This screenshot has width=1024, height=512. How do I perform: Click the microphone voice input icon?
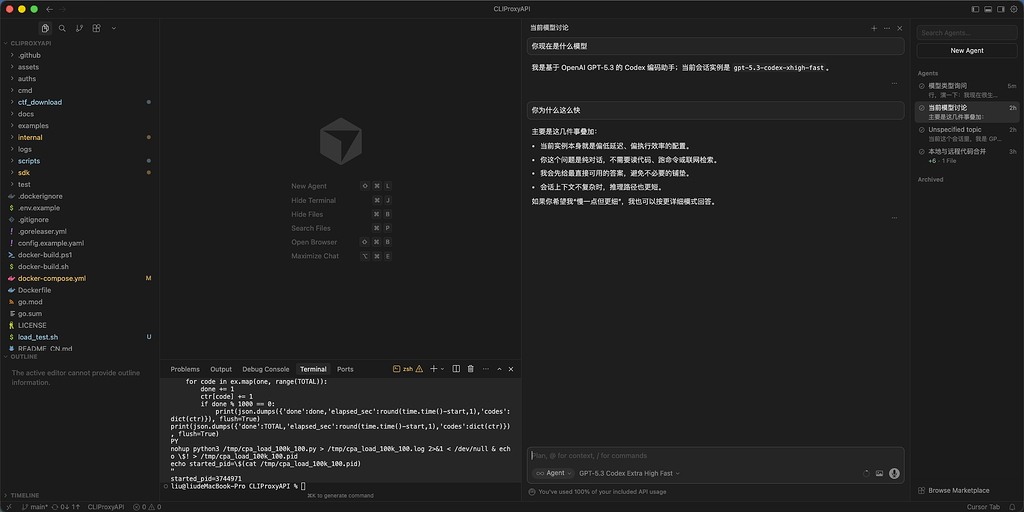894,473
